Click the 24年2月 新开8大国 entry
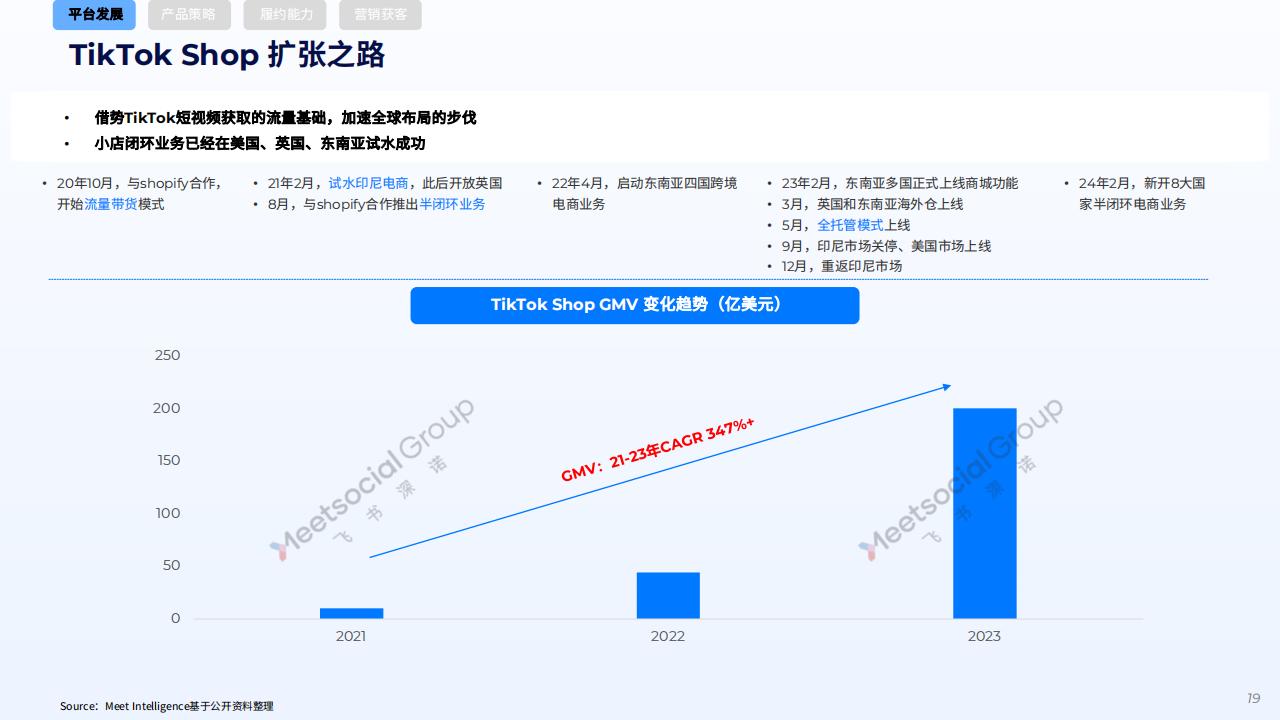 coord(1142,194)
